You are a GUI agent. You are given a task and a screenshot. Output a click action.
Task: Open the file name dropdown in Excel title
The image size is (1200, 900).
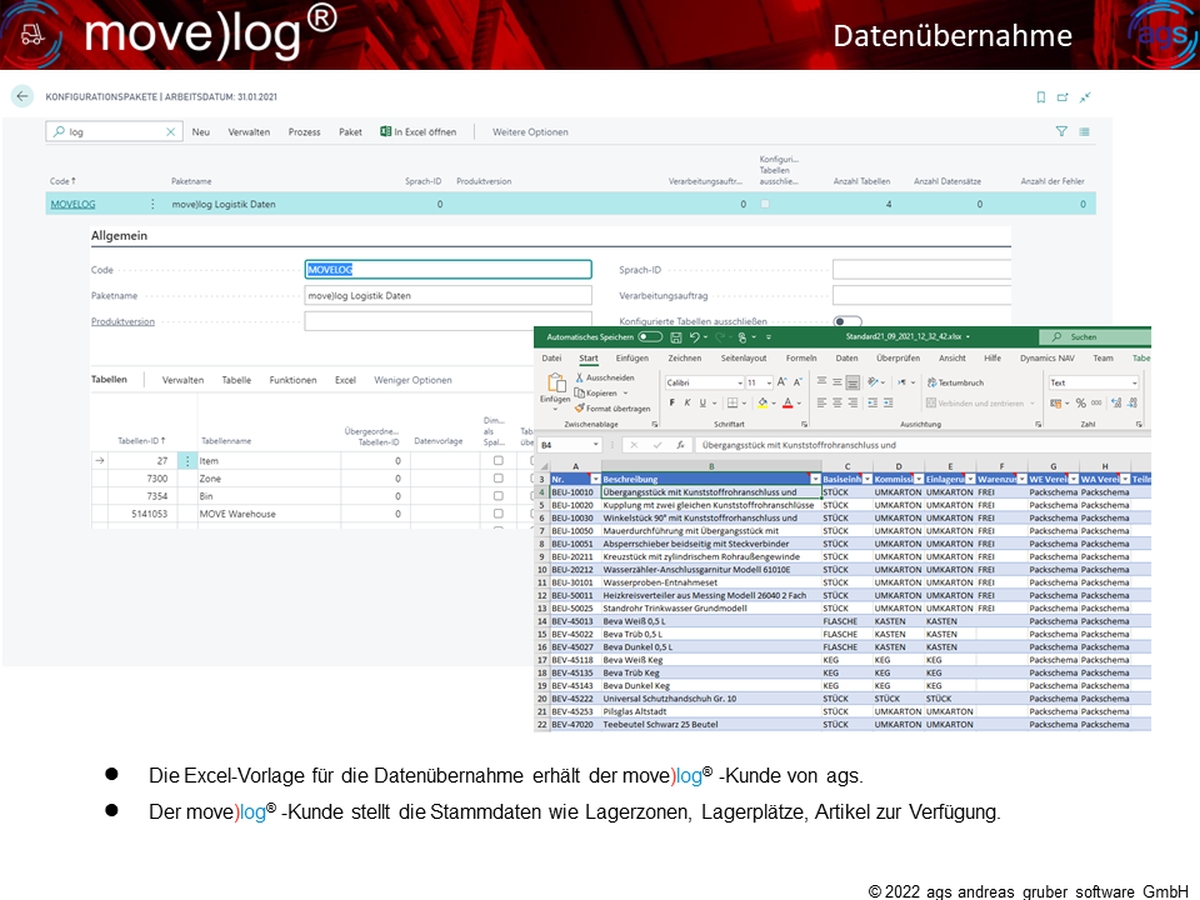[967, 338]
